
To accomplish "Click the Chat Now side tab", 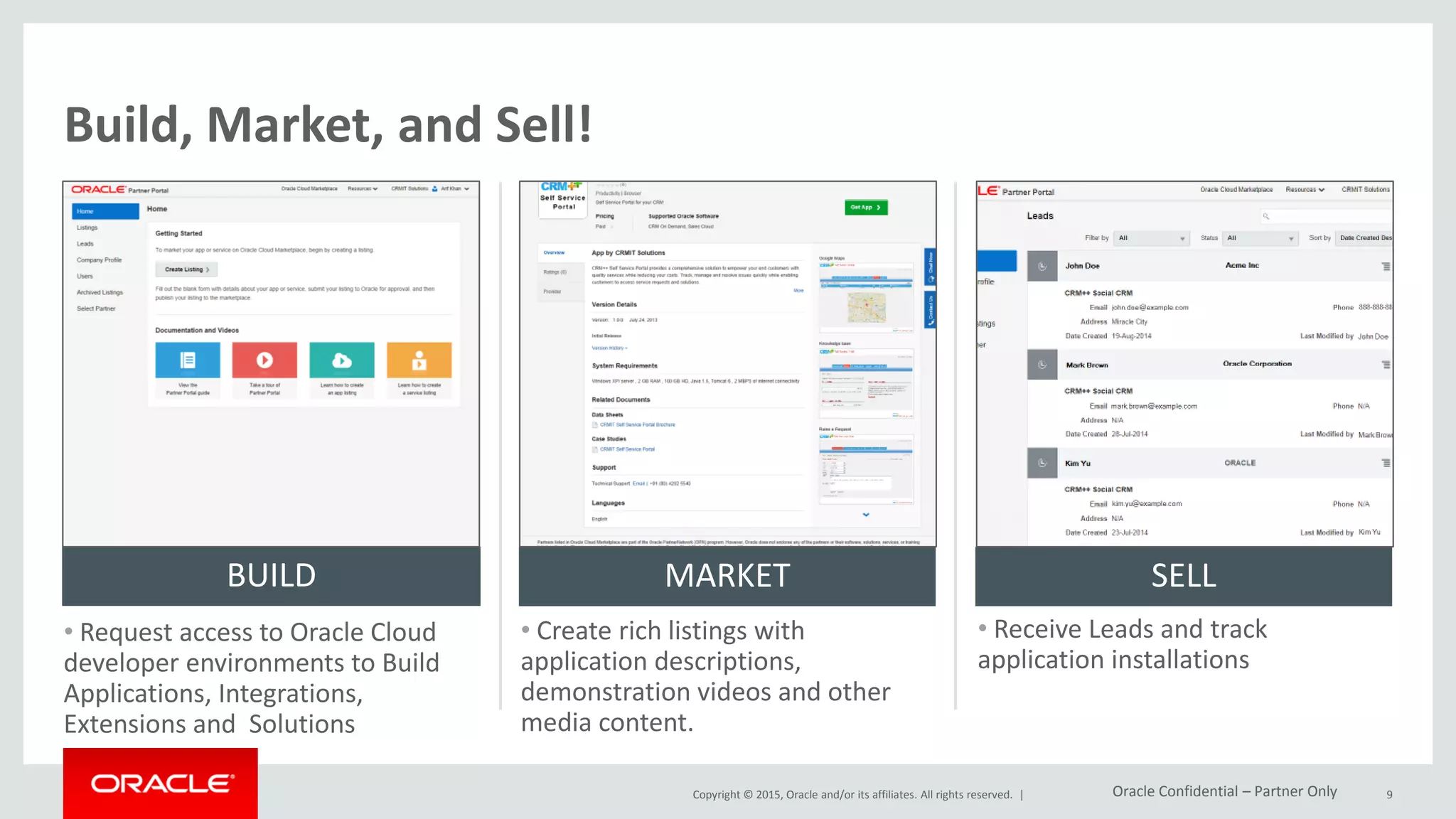I will click(930, 267).
